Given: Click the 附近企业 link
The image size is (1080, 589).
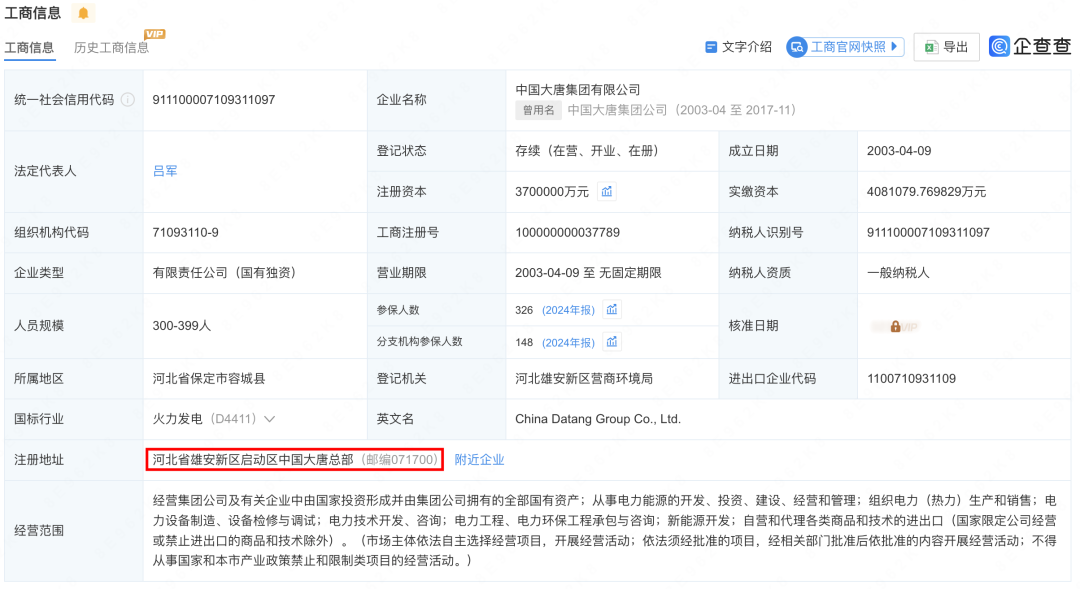Looking at the screenshot, I should coord(479,459).
